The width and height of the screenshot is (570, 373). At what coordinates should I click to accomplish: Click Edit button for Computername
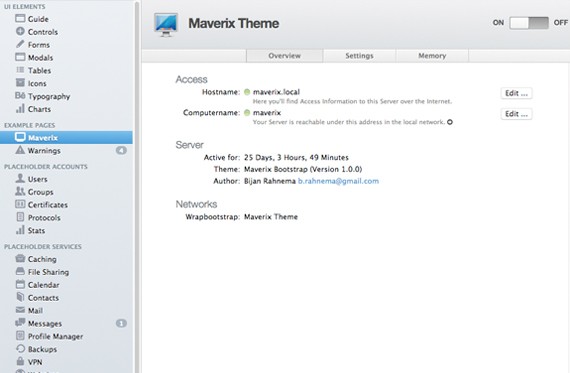coord(516,114)
